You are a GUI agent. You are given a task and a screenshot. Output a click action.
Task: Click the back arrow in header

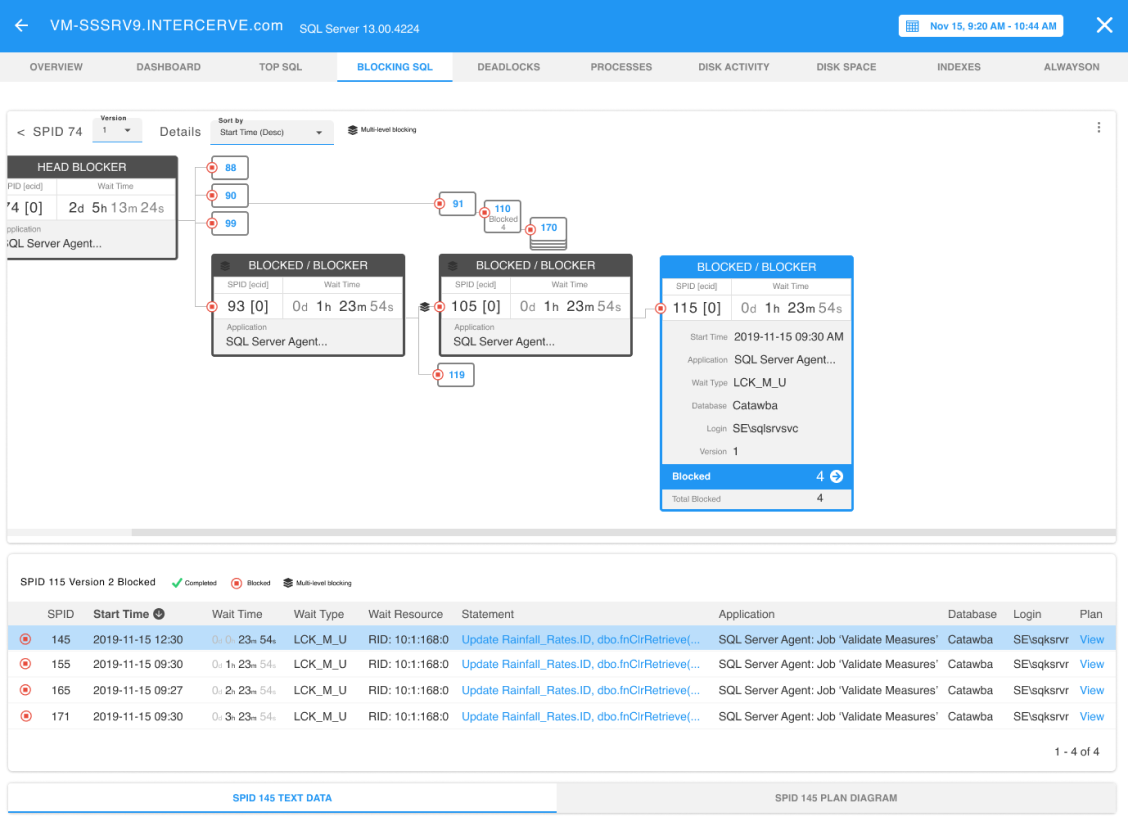(x=21, y=26)
